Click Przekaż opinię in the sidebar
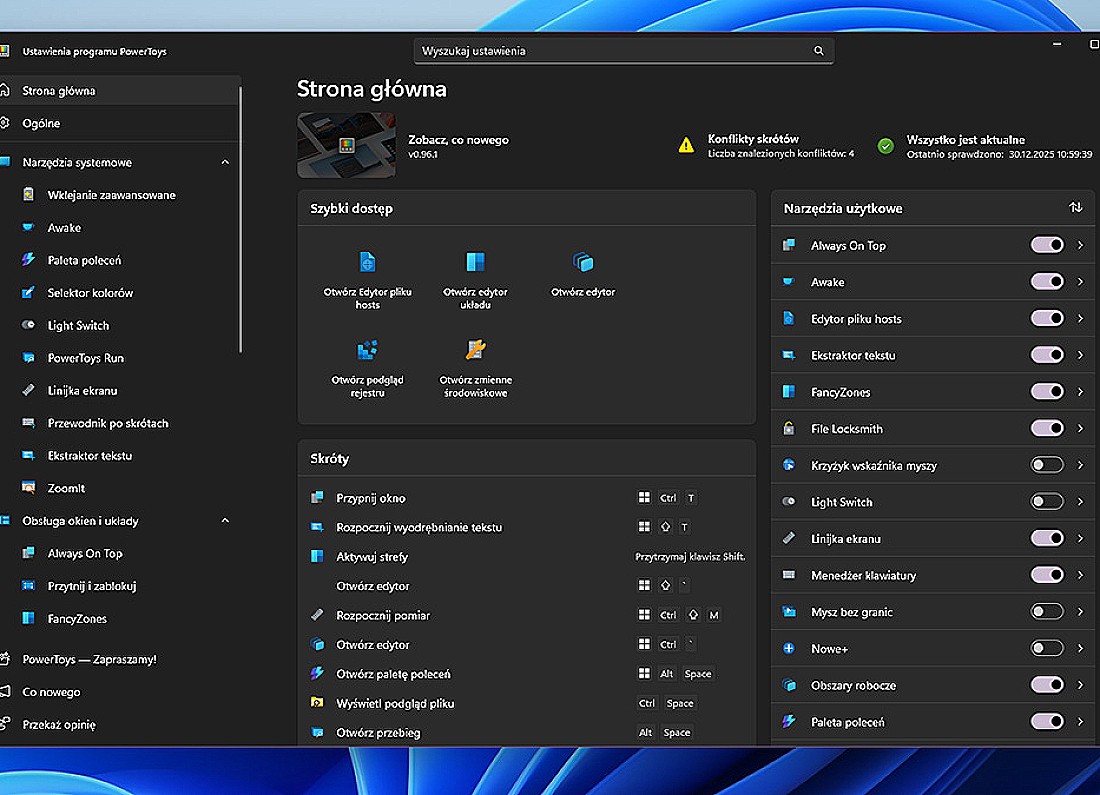 pos(59,725)
